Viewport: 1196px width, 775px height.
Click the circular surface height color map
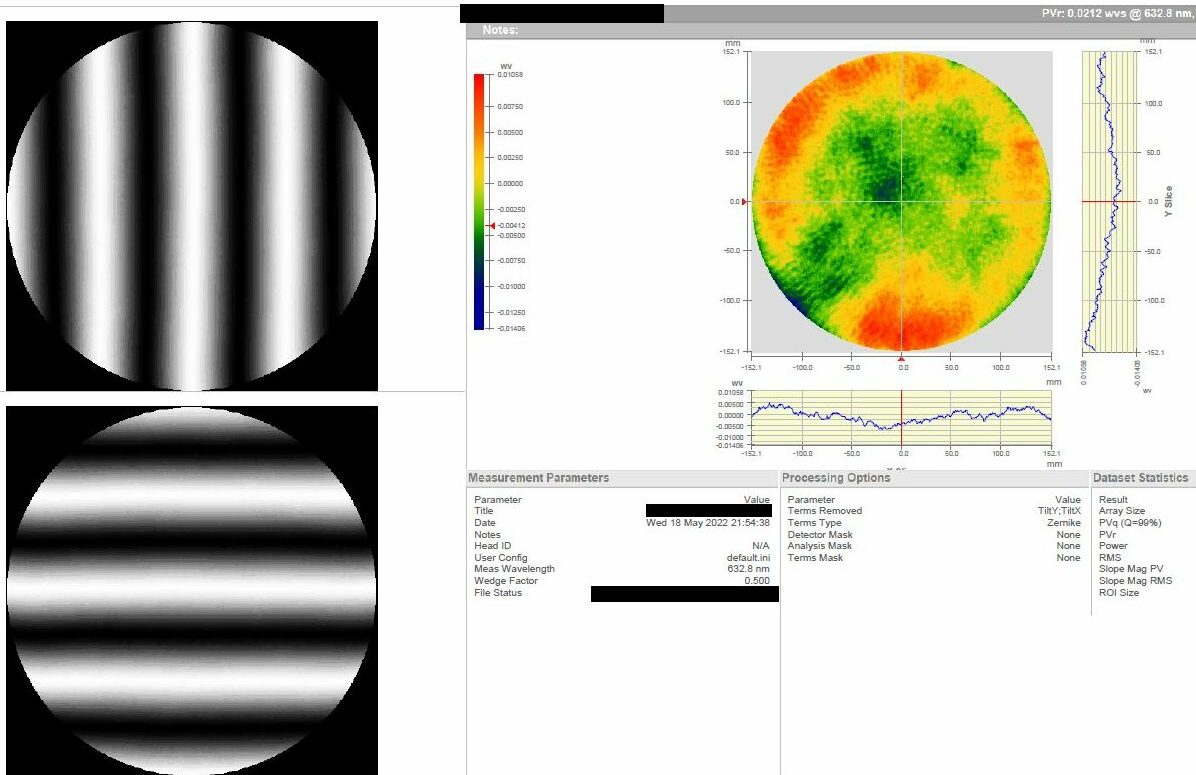point(902,201)
